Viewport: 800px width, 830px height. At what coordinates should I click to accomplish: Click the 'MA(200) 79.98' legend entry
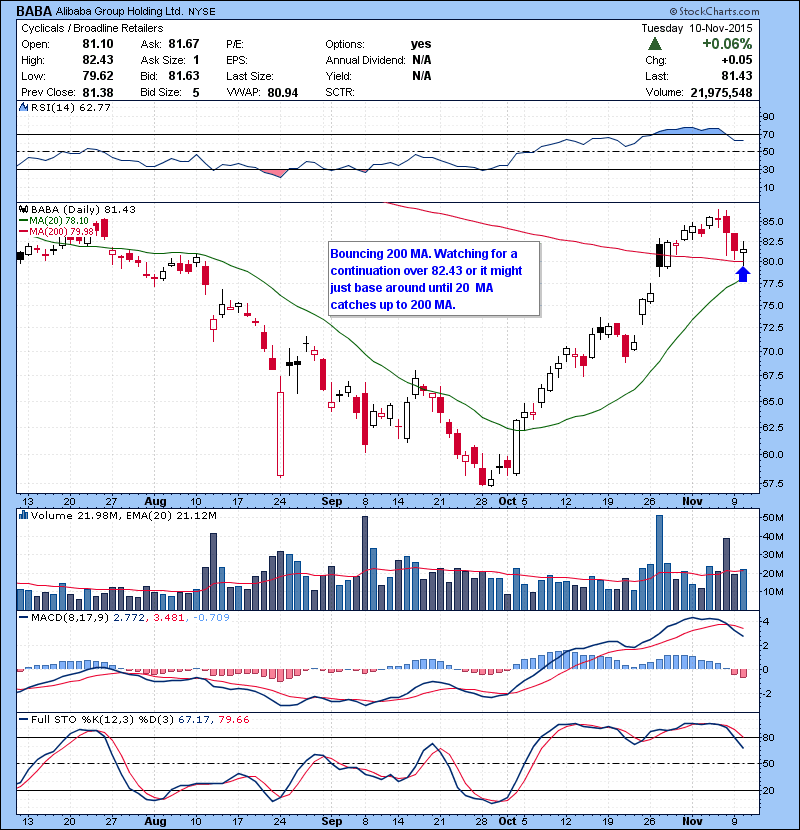pos(57,231)
